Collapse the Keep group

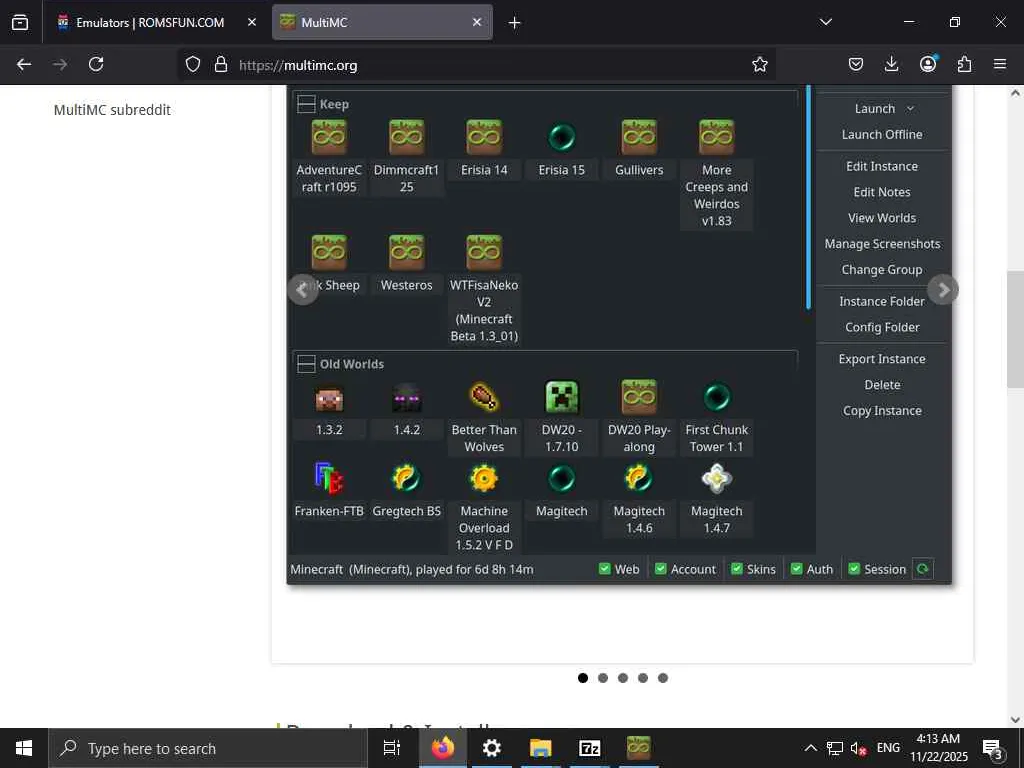pyautogui.click(x=306, y=104)
